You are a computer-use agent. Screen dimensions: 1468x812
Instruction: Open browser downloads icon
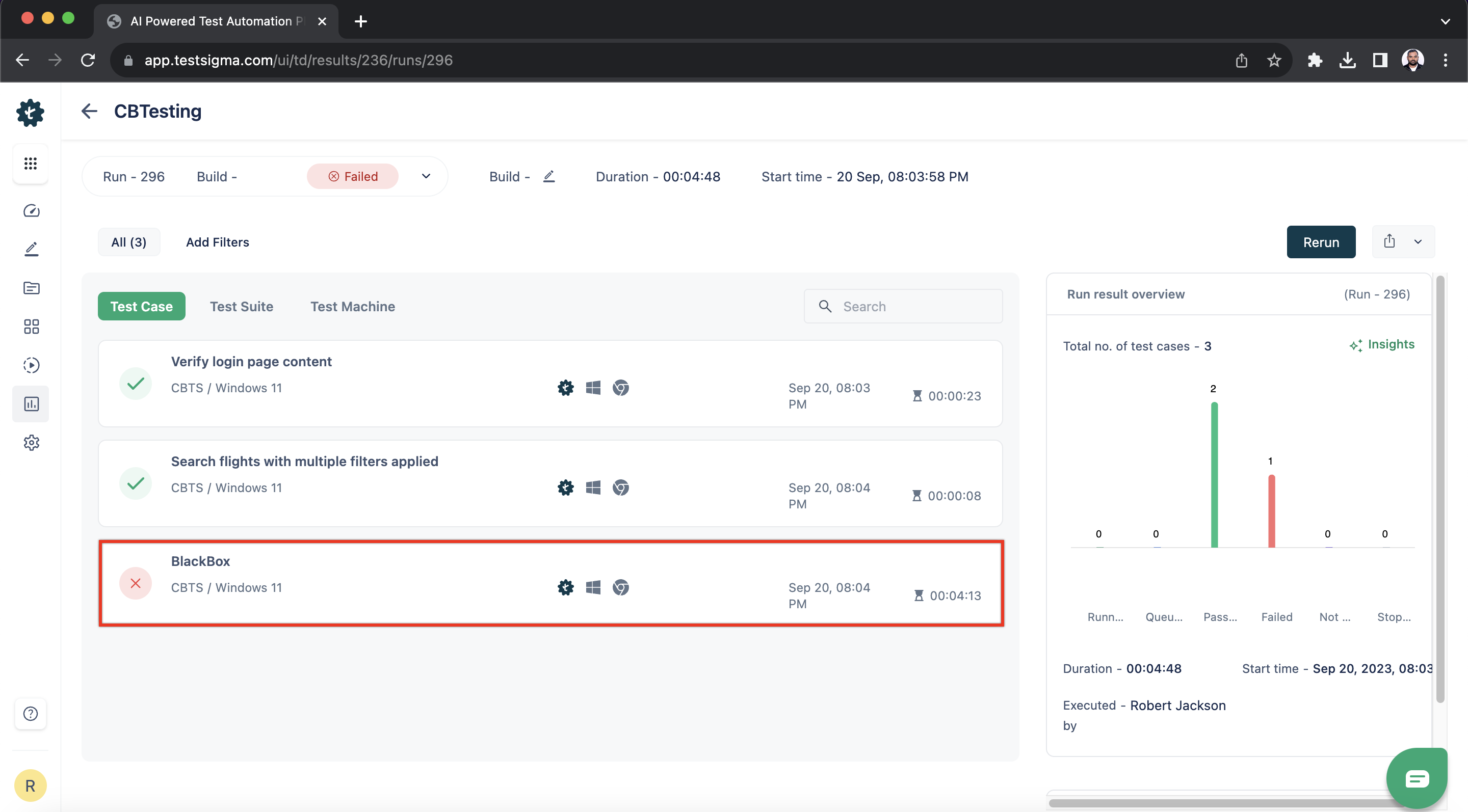click(x=1347, y=60)
